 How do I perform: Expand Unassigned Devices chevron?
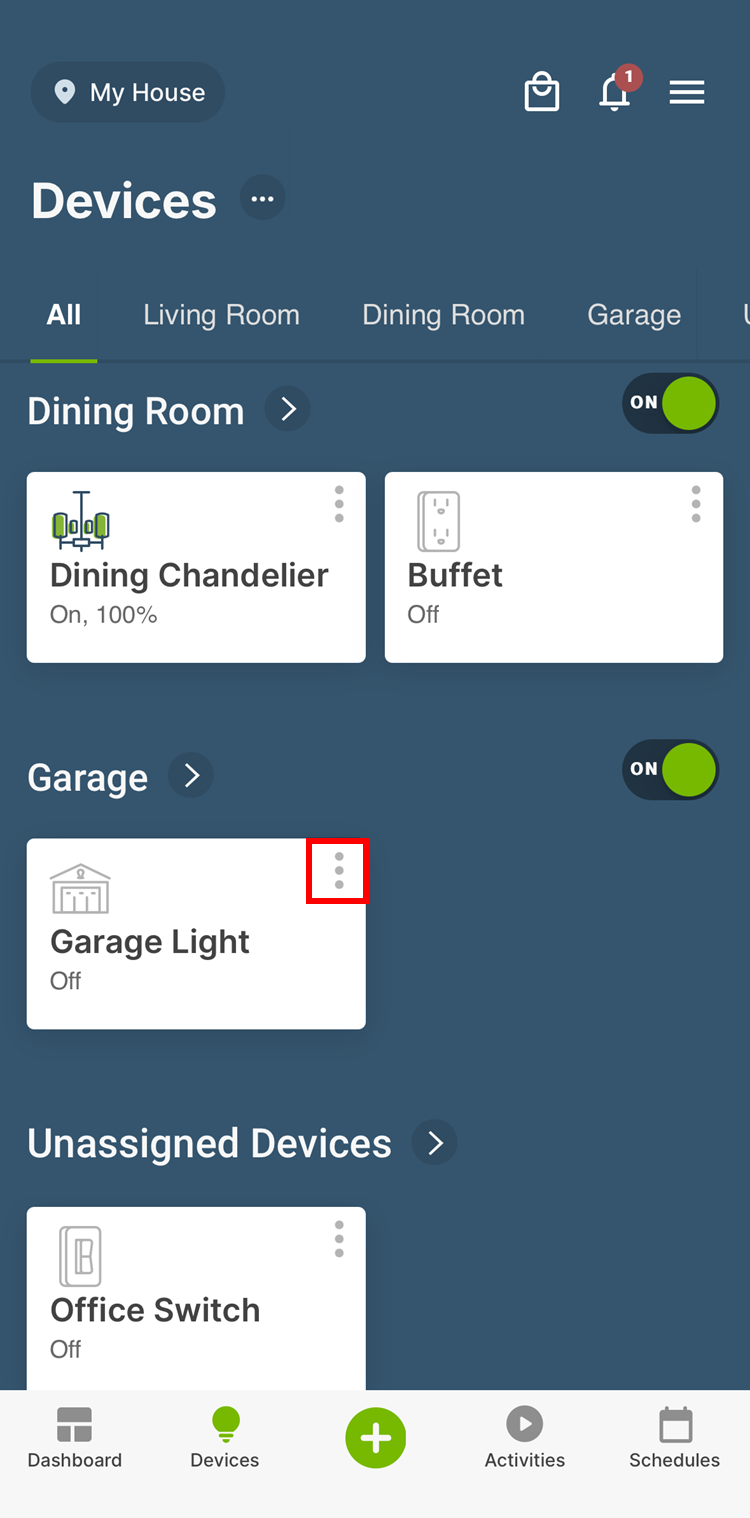[435, 1143]
